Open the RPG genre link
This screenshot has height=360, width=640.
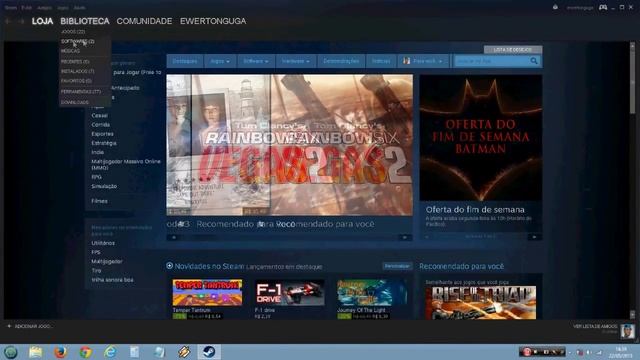click(96, 177)
